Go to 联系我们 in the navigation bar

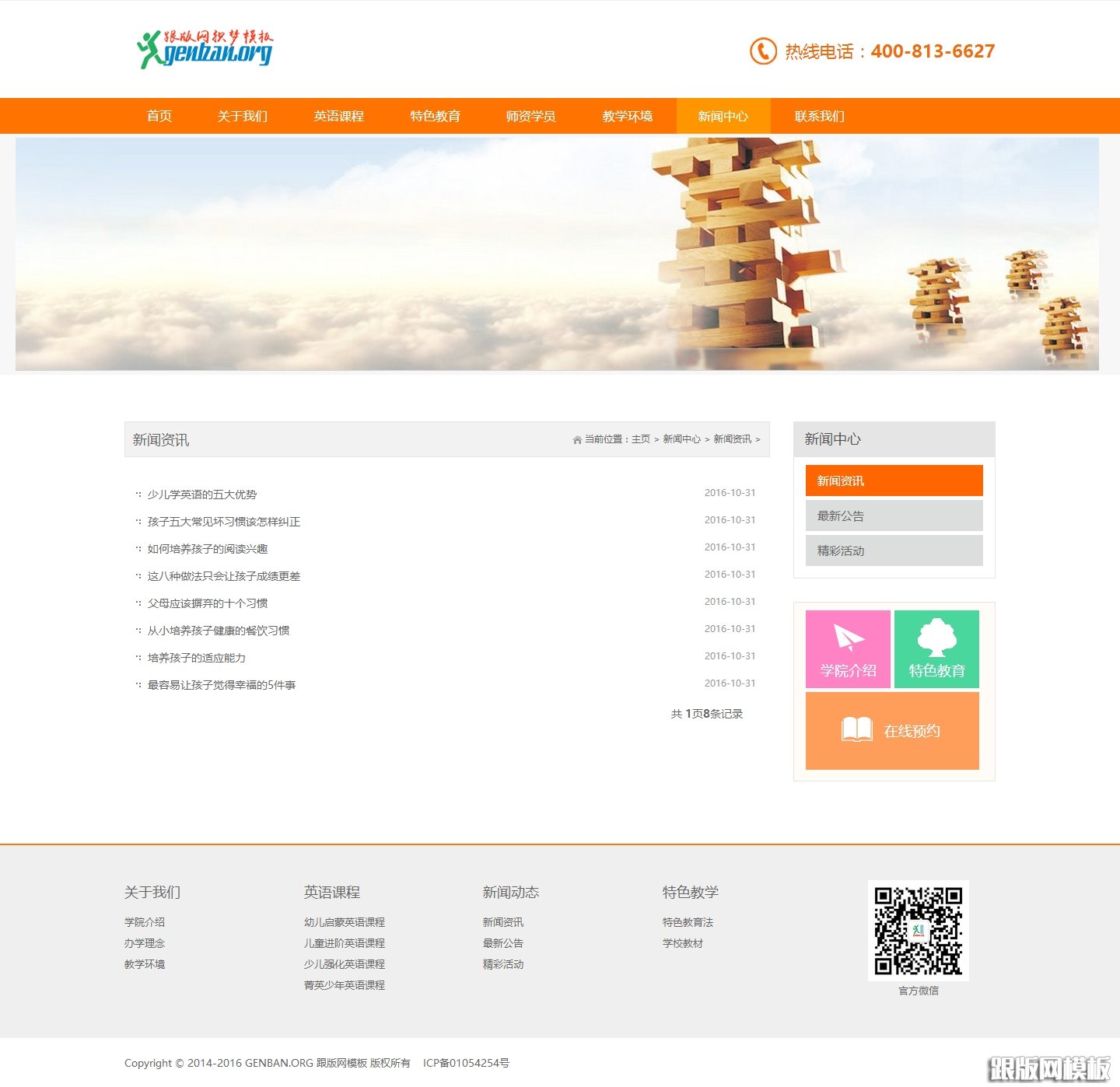pos(819,116)
